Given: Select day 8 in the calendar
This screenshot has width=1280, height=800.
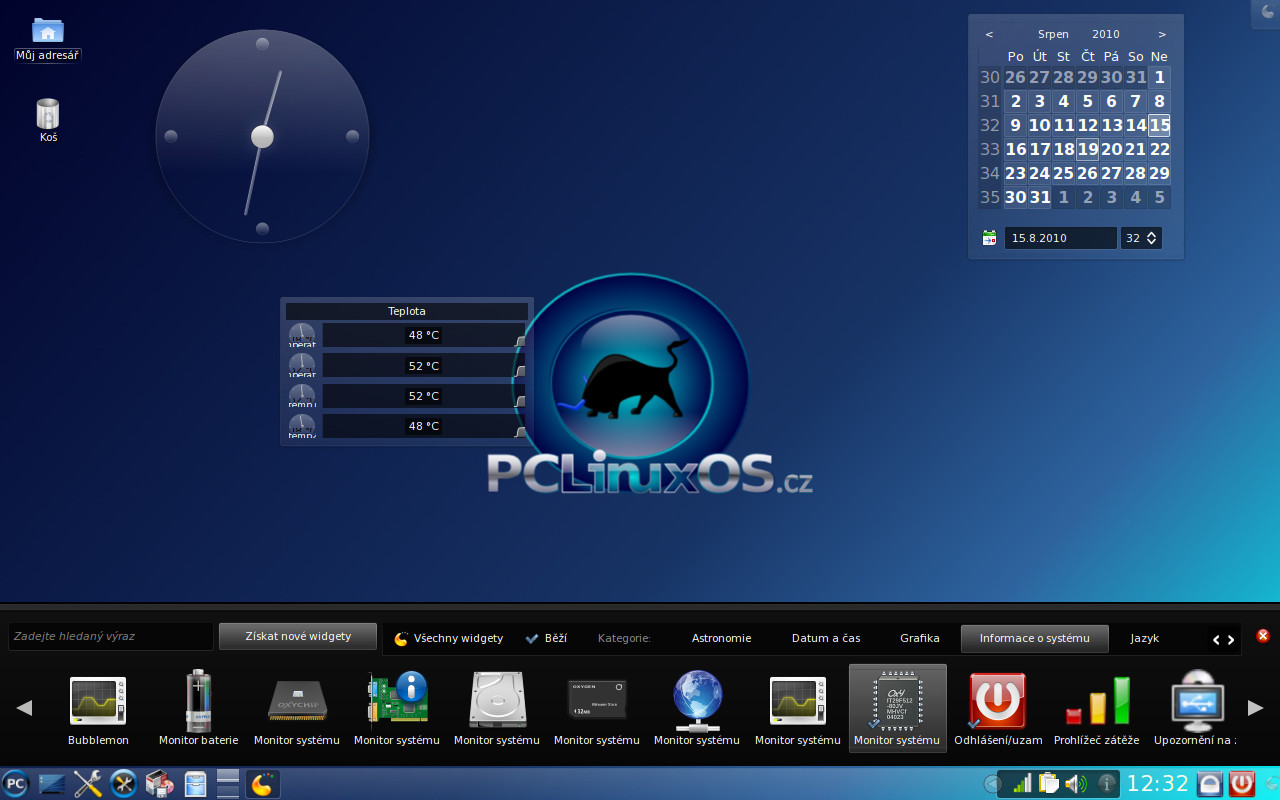Looking at the screenshot, I should coord(1159,101).
